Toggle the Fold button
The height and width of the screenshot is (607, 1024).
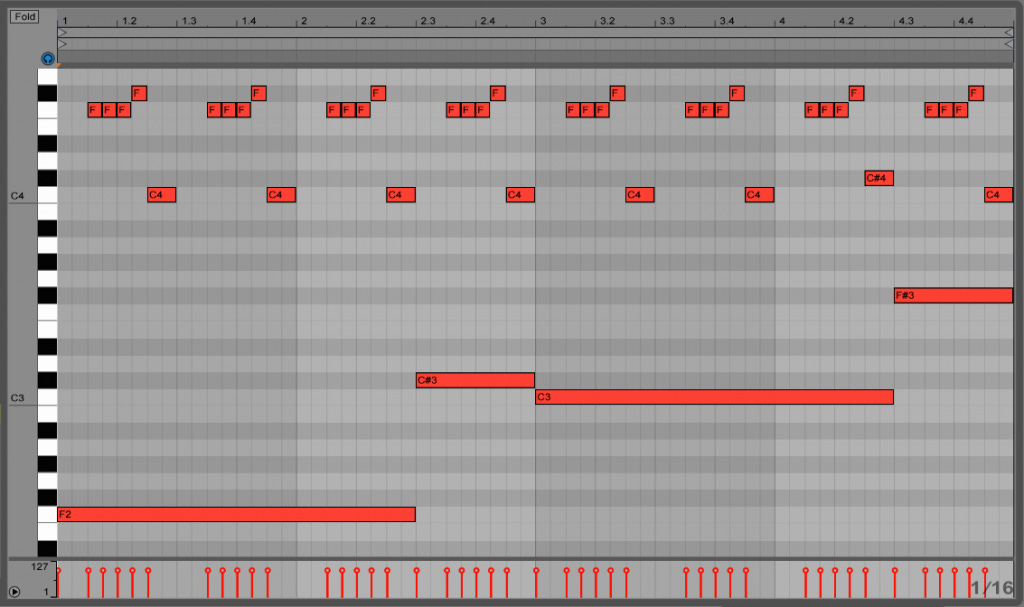point(24,16)
